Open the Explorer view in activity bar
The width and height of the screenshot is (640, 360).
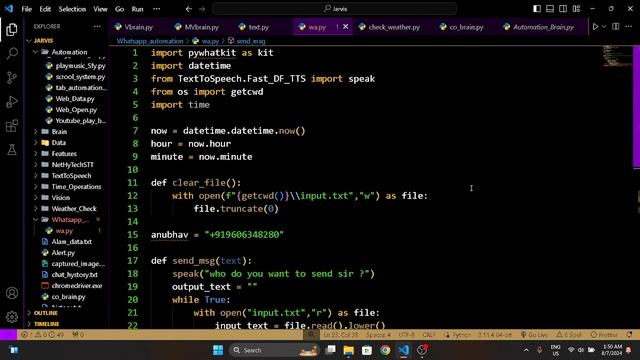12,29
